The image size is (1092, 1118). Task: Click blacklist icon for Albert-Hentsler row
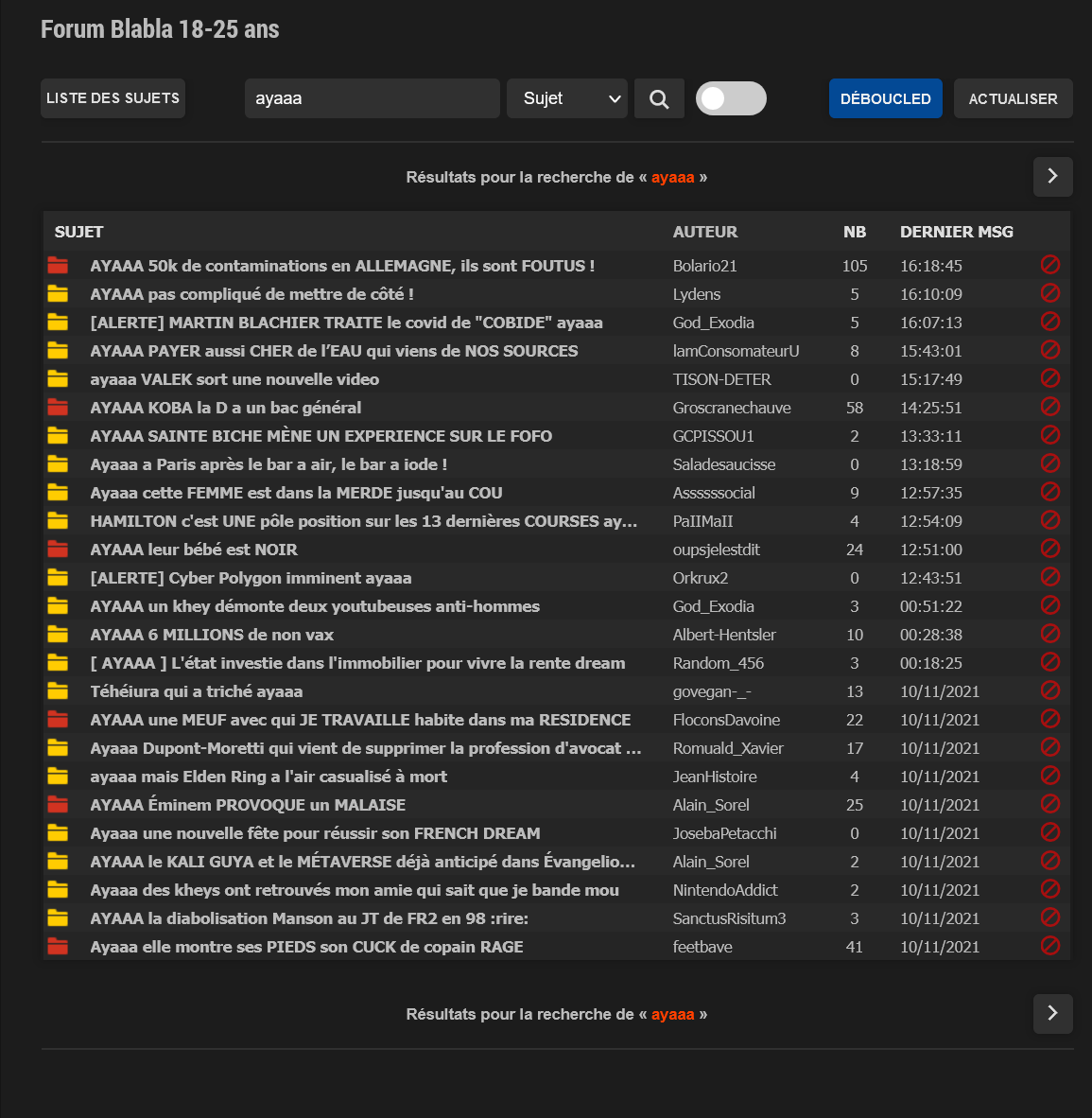tap(1050, 634)
